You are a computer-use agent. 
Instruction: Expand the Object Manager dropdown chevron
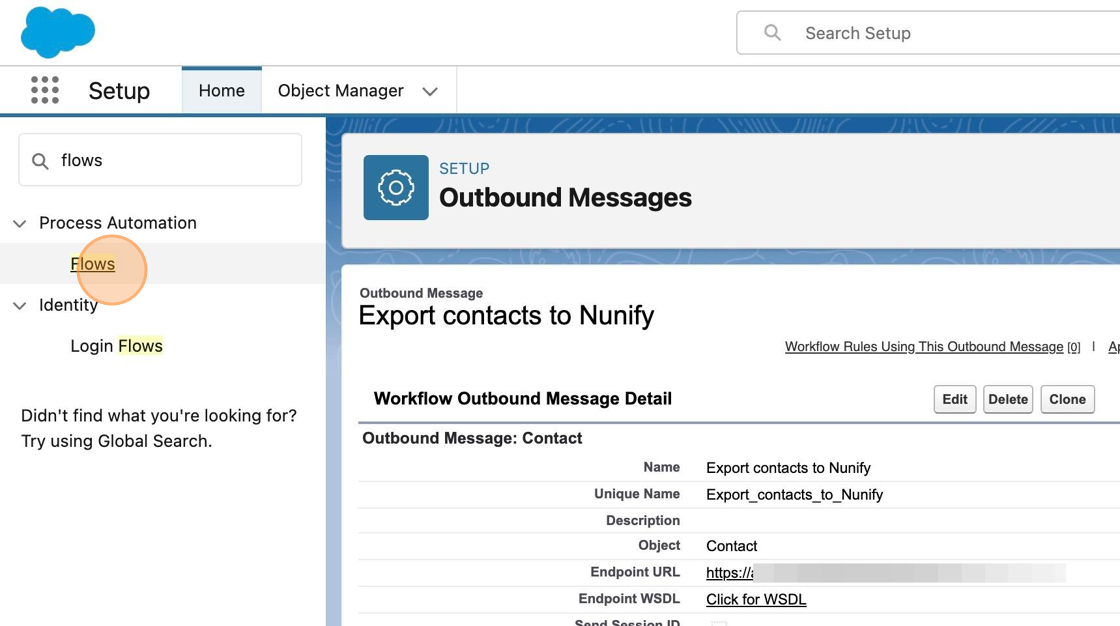(430, 91)
